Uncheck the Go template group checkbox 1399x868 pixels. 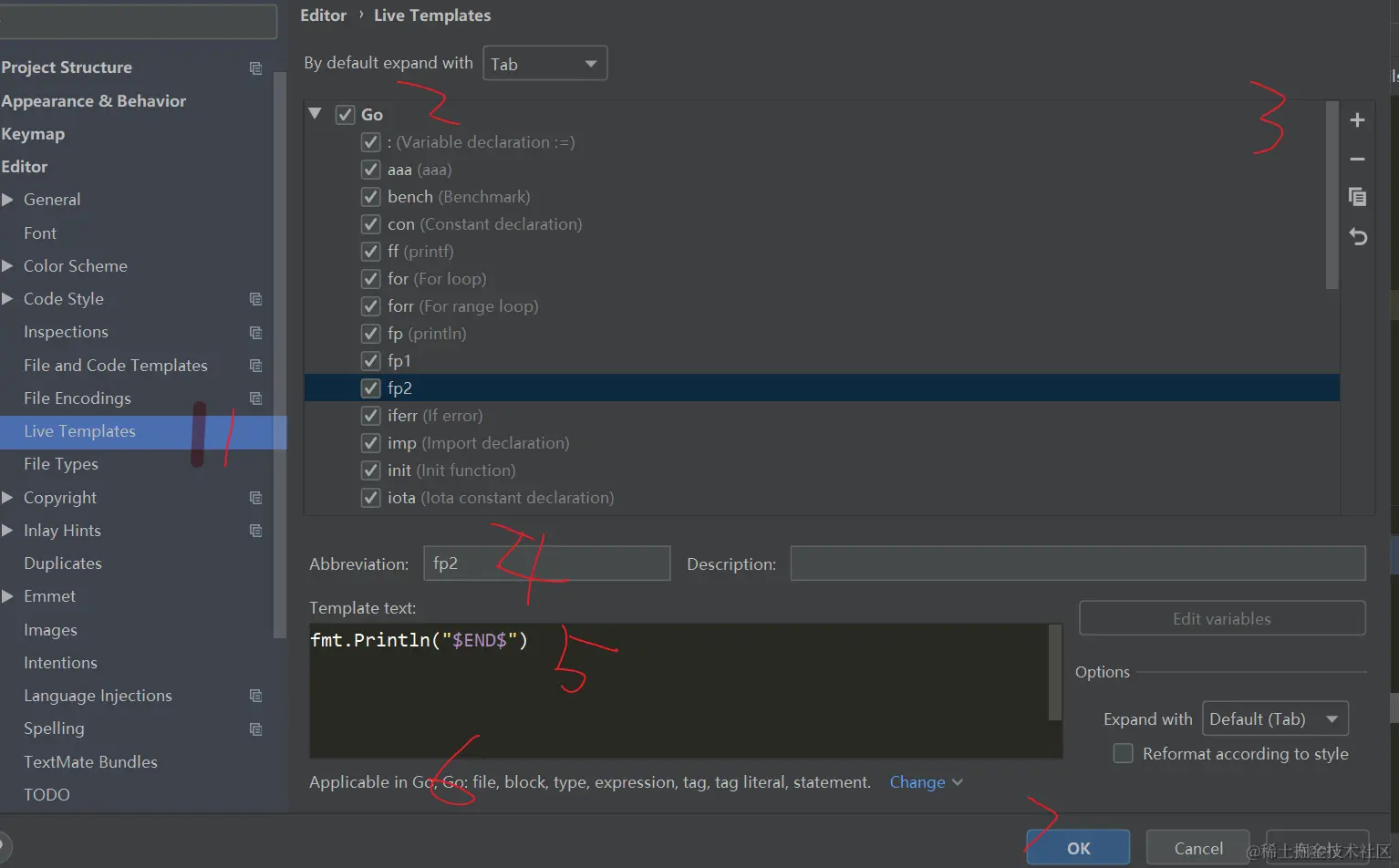pyautogui.click(x=345, y=115)
